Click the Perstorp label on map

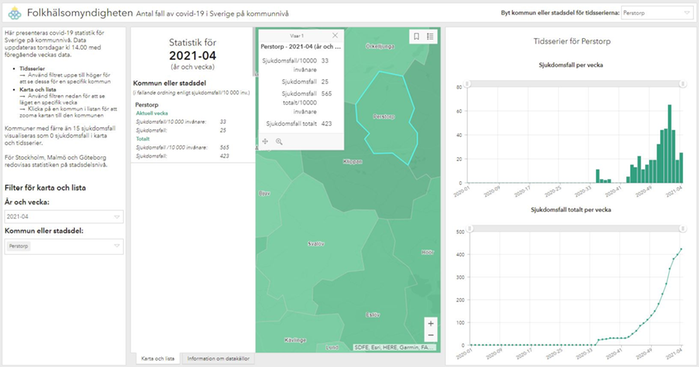(384, 117)
